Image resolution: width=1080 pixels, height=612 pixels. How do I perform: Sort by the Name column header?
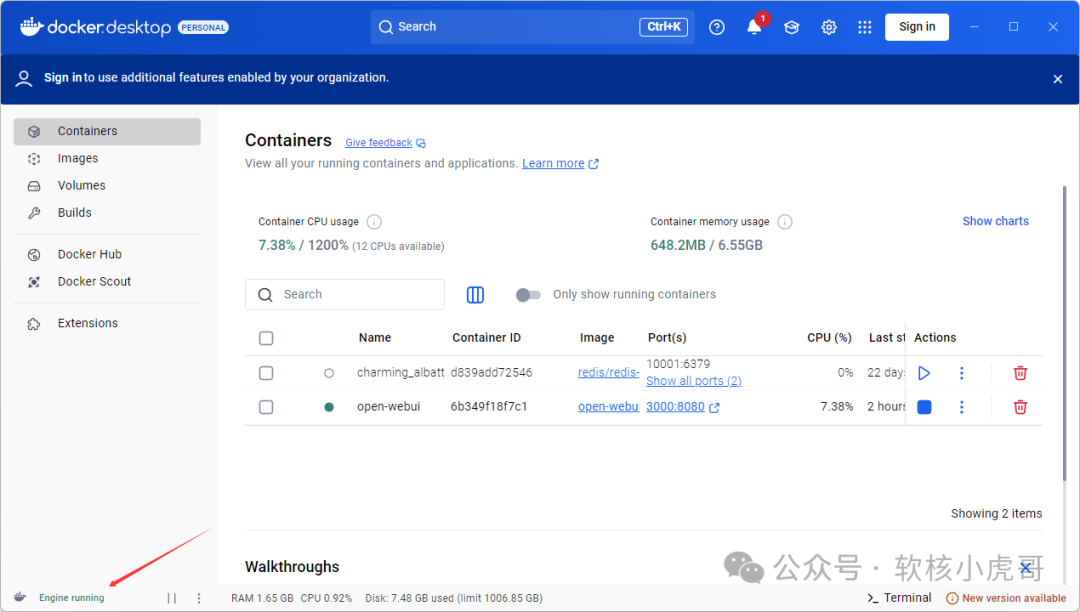375,337
